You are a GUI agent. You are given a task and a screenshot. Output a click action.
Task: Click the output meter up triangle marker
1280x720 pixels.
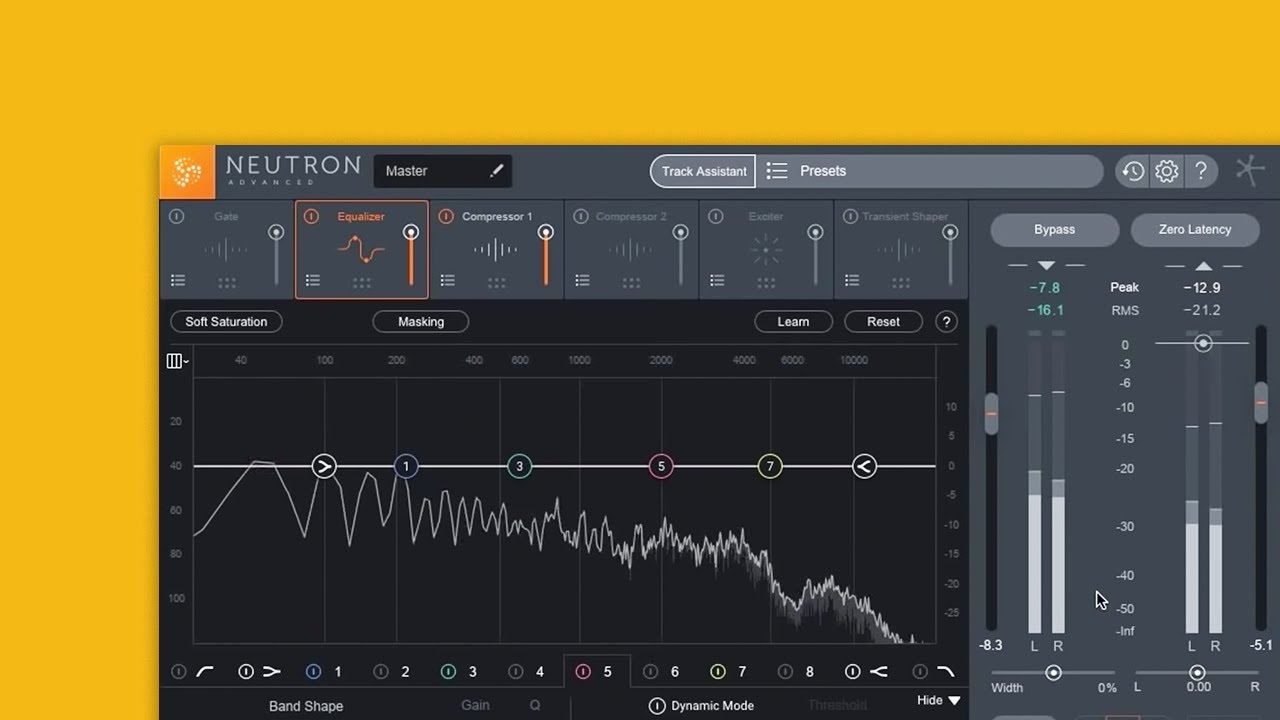pyautogui.click(x=1204, y=265)
